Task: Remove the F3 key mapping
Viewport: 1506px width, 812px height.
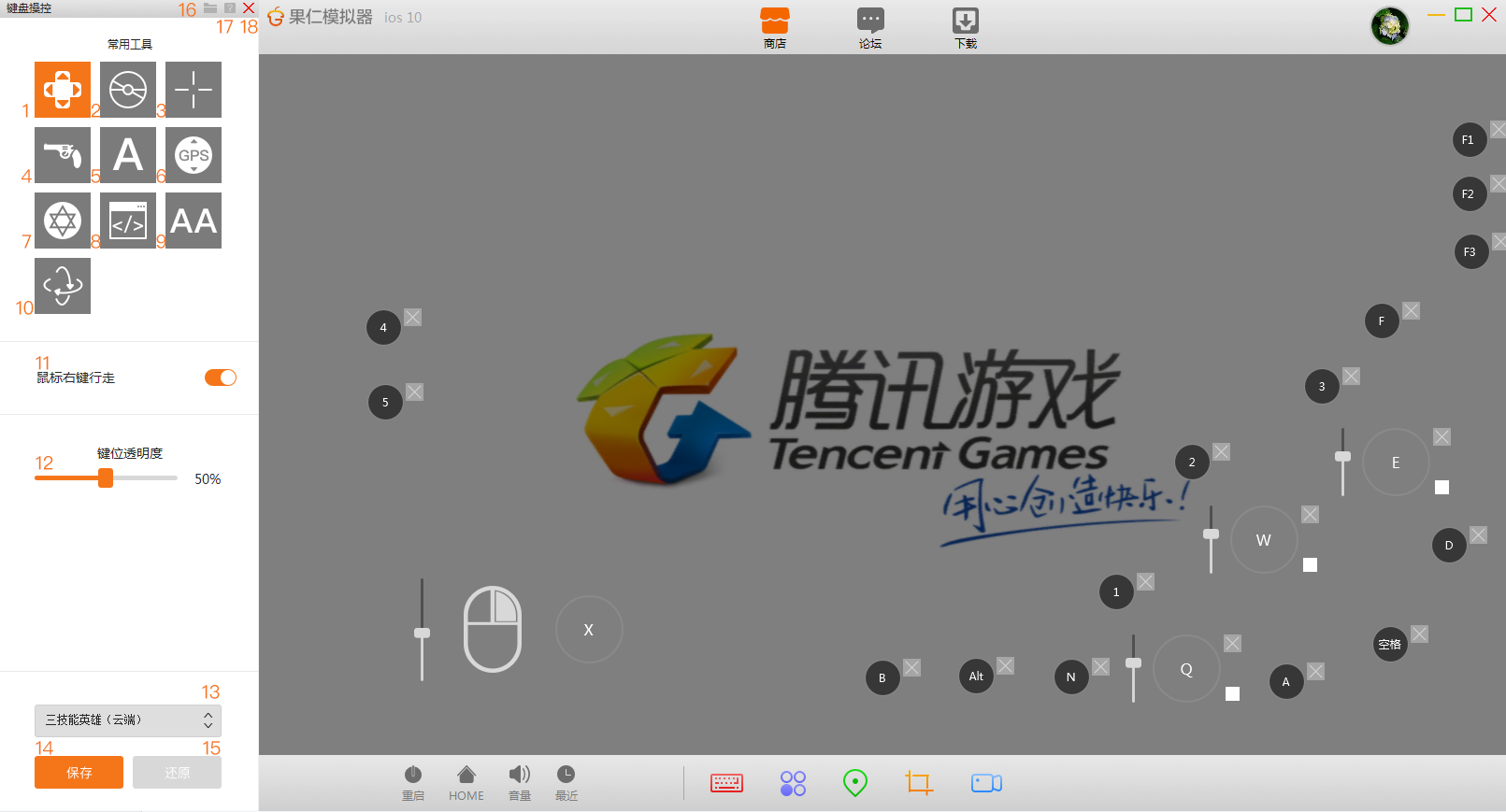Action: pyautogui.click(x=1499, y=242)
